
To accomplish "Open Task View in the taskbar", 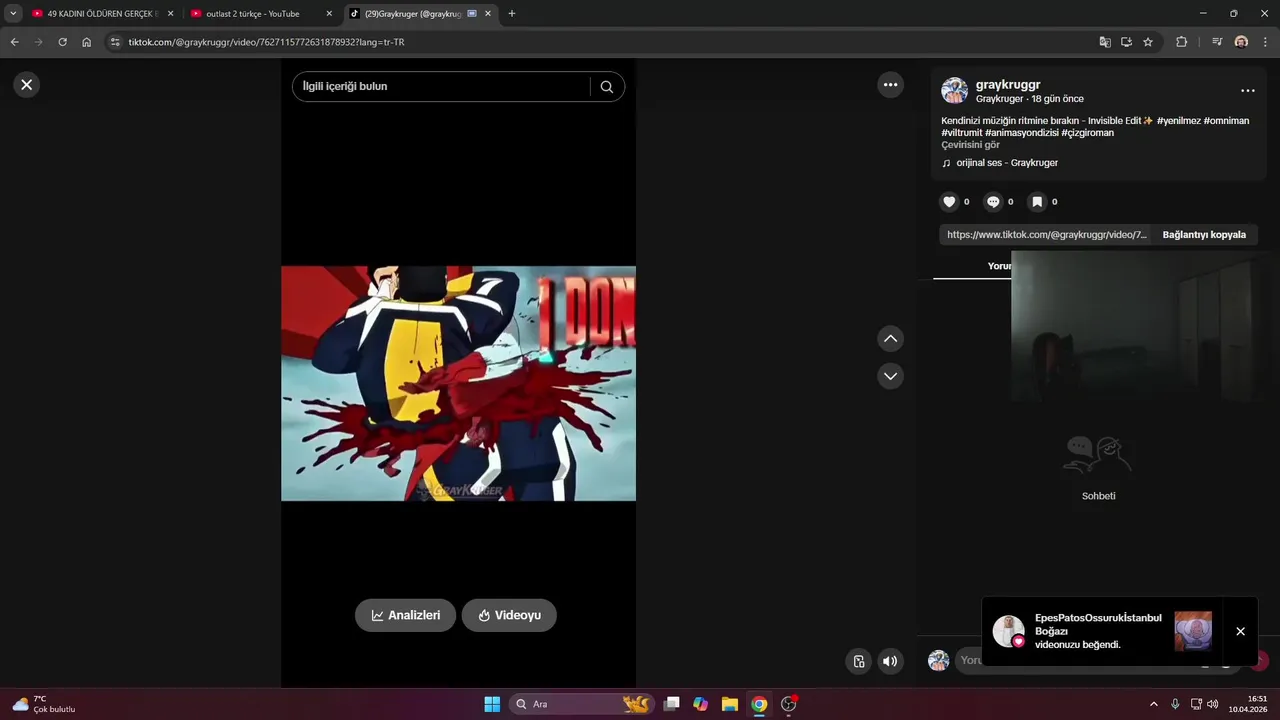I will point(672,704).
